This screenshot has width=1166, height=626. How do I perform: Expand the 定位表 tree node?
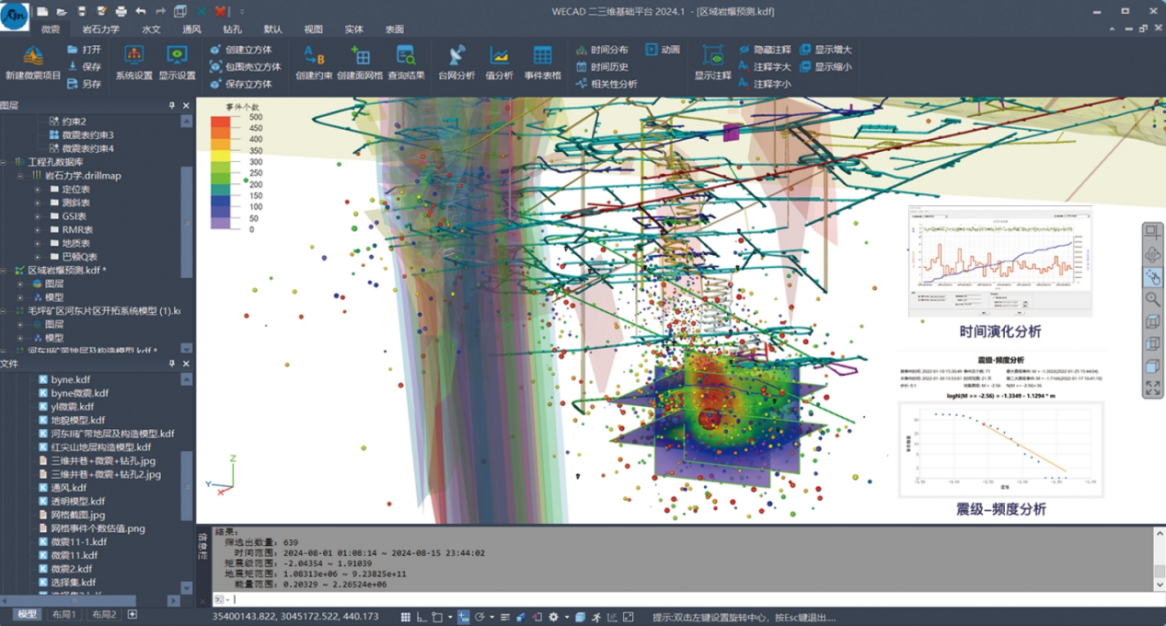[39, 189]
